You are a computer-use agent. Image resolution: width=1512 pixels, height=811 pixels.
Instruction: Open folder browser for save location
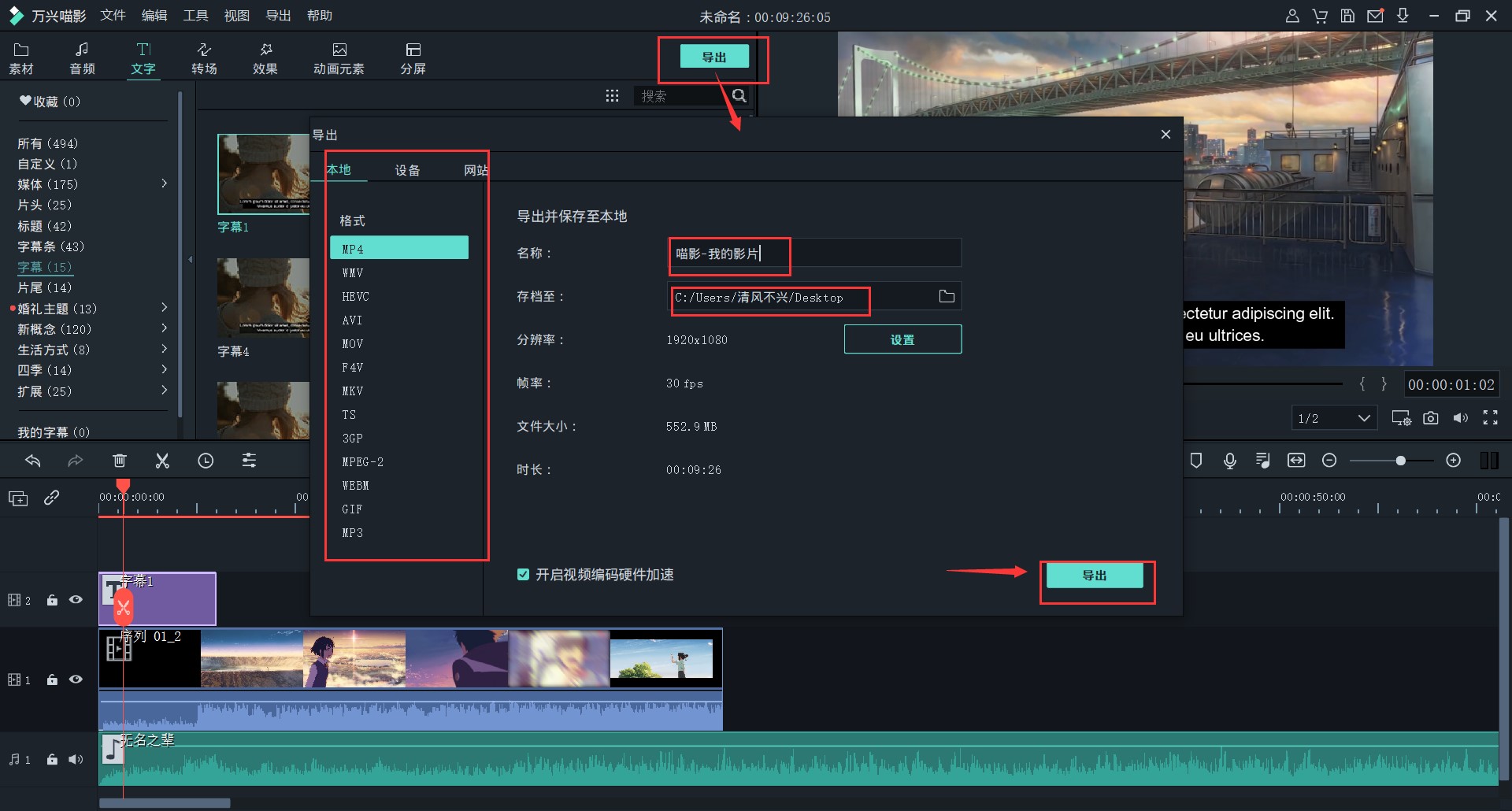947,297
